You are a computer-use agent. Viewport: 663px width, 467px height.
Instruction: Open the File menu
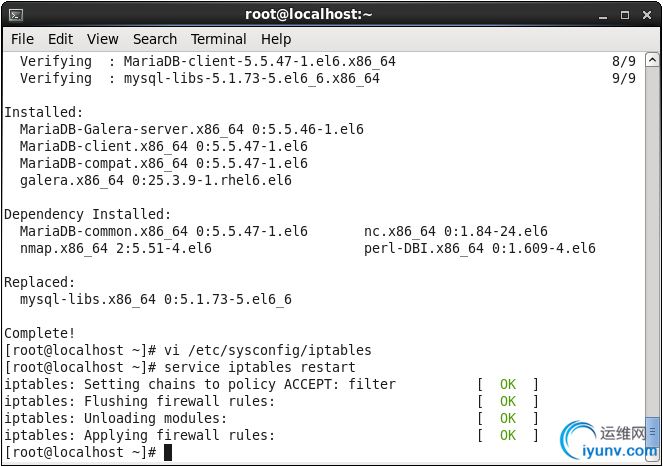click(22, 39)
